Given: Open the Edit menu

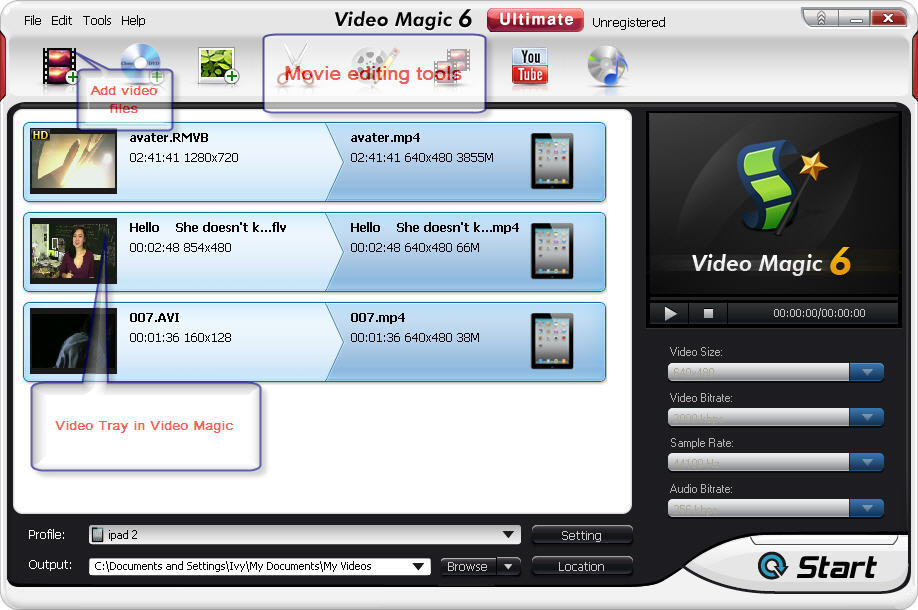Looking at the screenshot, I should (x=61, y=20).
